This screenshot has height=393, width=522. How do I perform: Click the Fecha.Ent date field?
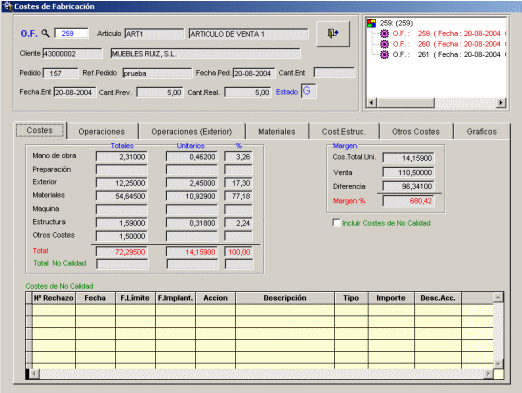[75, 92]
